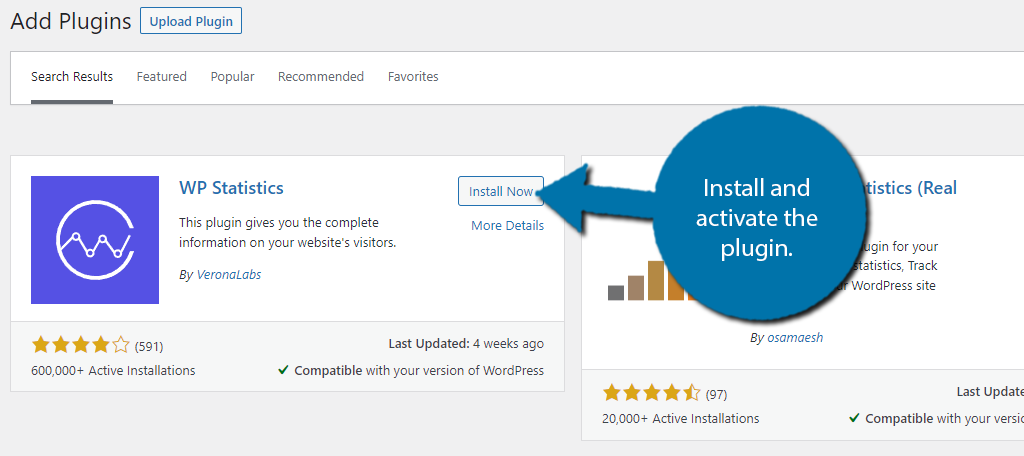Click the Add Plugins page heading
Viewport: 1024px width, 456px height.
point(71,22)
